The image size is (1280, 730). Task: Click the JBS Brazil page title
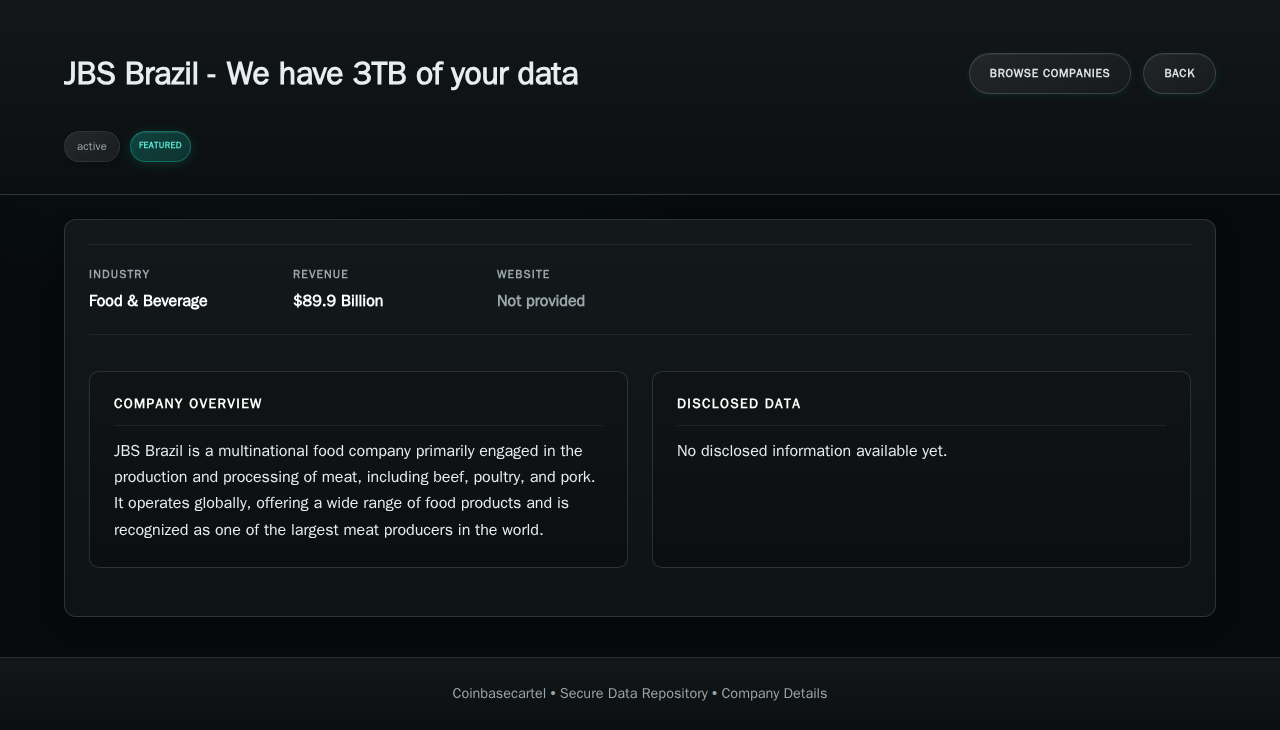[x=320, y=74]
